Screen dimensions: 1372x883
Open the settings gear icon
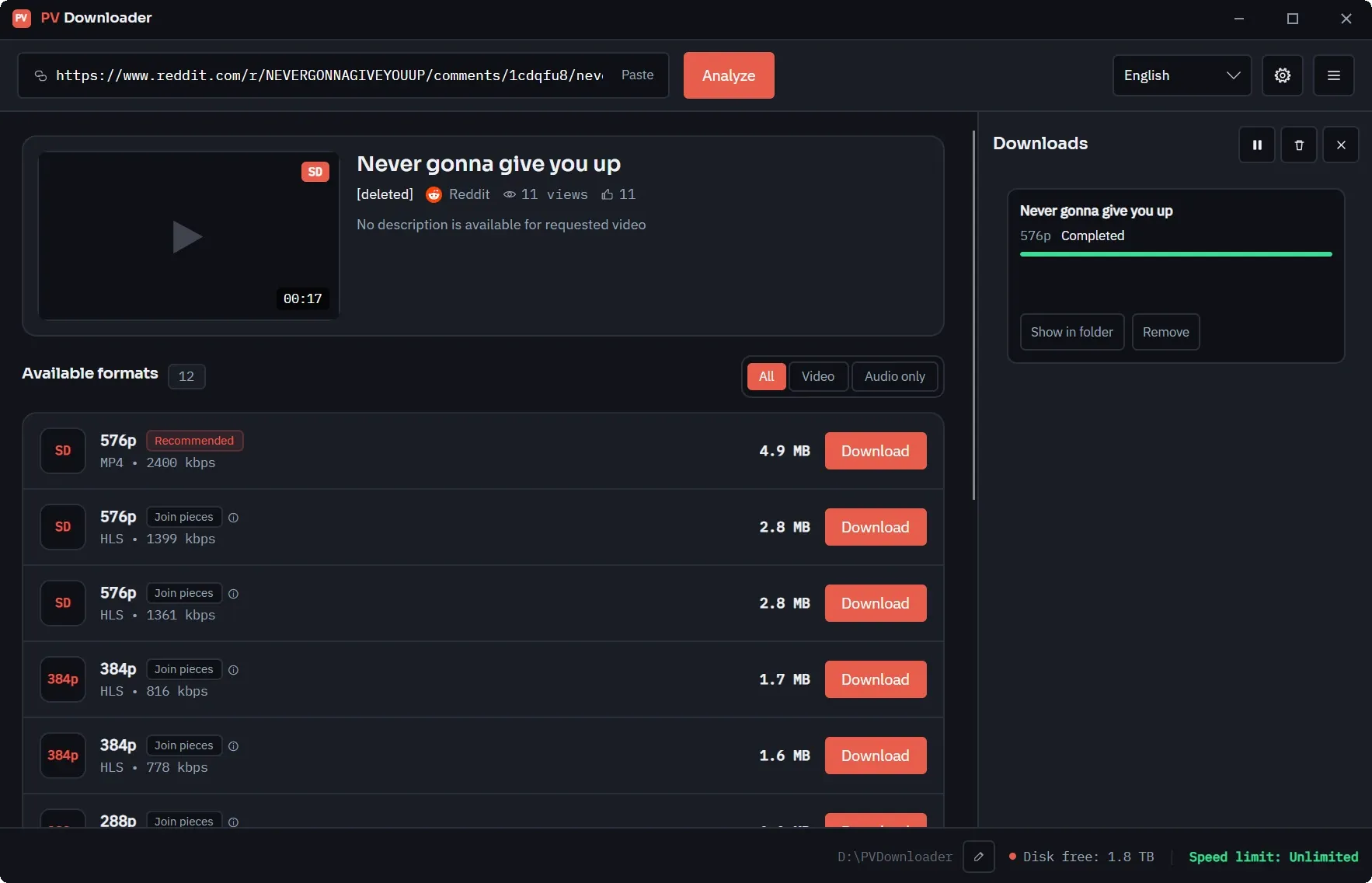pos(1282,75)
